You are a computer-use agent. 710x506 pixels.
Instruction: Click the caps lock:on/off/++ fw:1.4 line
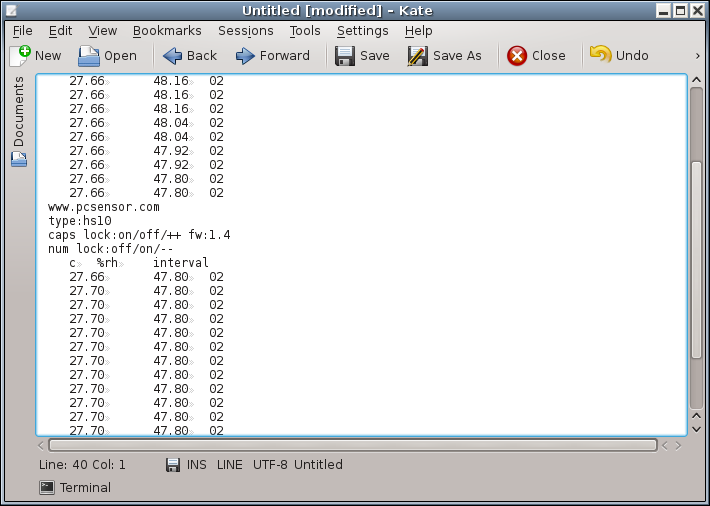139,235
